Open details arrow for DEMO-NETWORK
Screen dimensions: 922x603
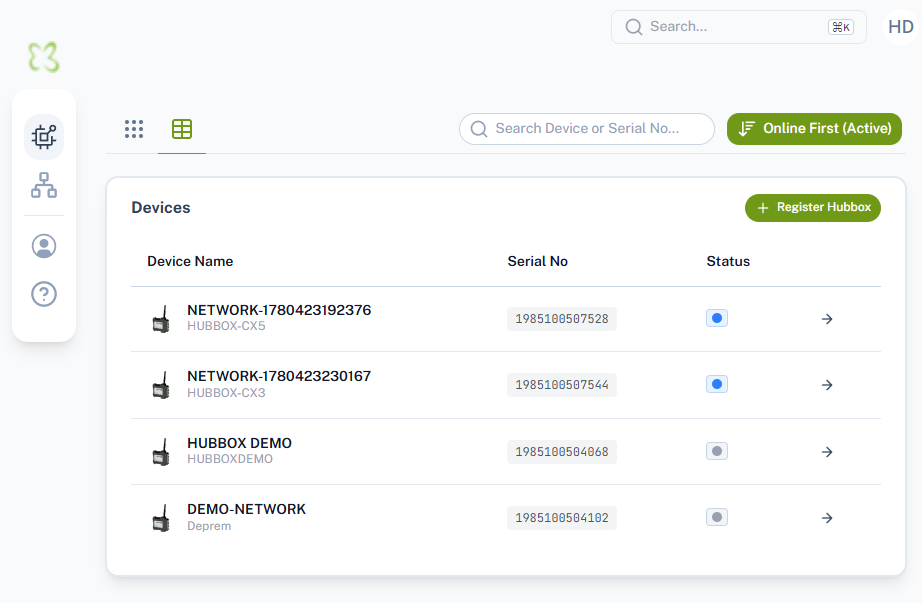pos(827,518)
